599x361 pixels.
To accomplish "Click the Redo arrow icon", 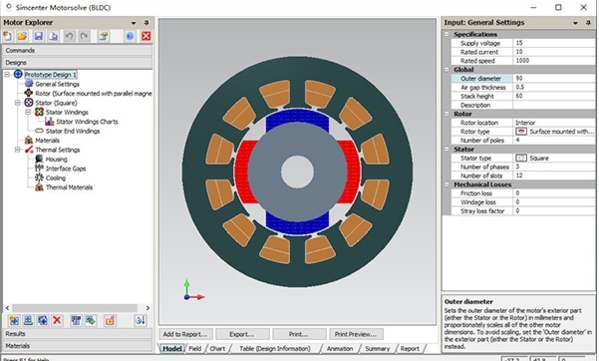I will tap(84, 36).
